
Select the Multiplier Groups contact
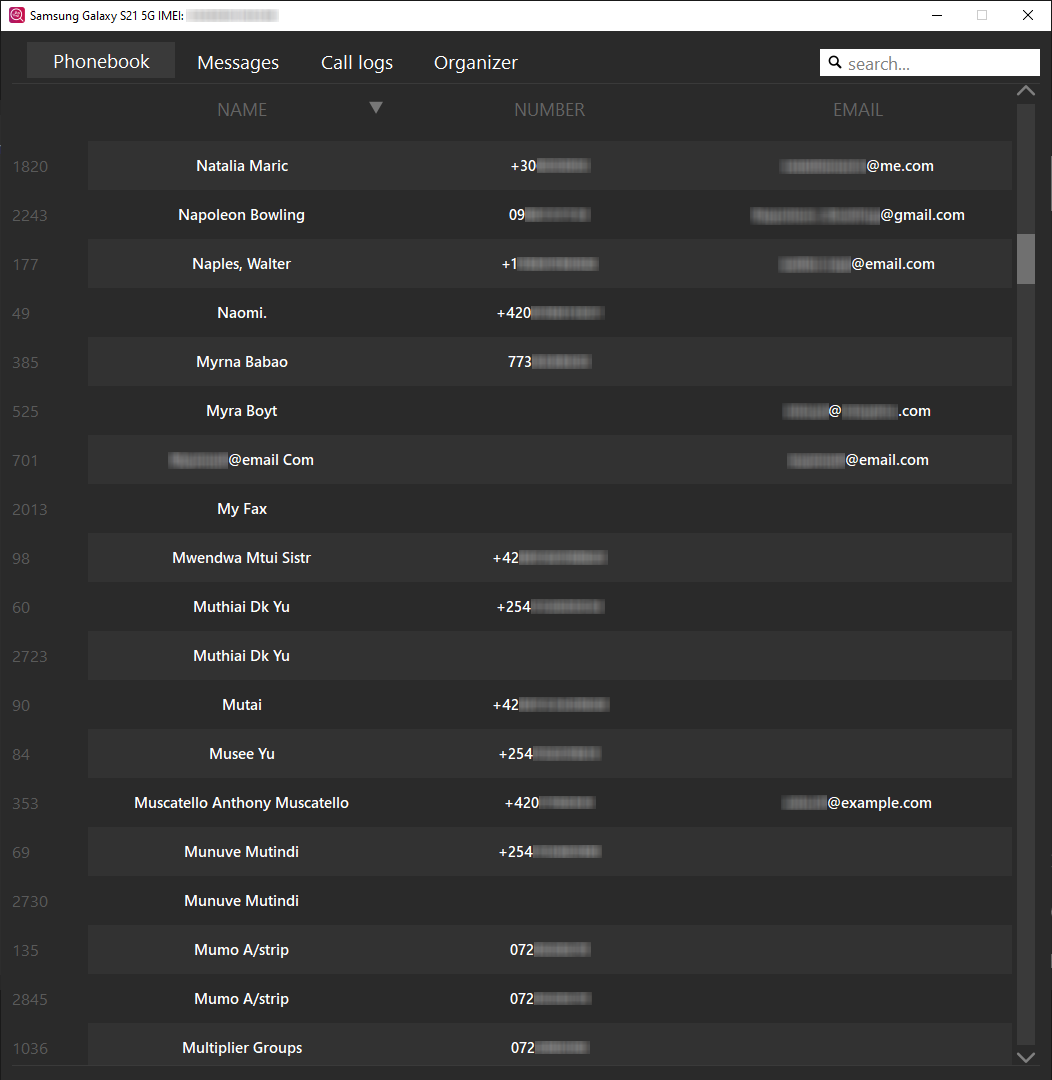click(242, 1048)
